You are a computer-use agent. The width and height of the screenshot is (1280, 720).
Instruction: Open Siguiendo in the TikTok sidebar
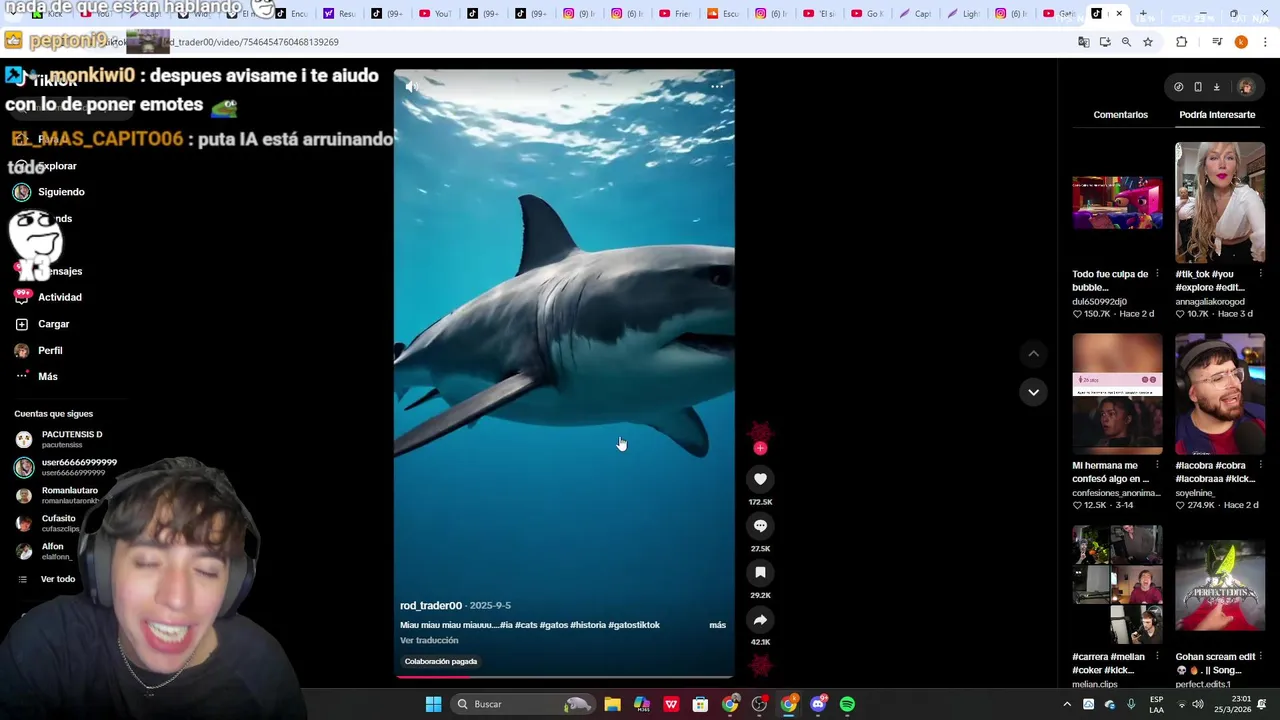pos(50,192)
